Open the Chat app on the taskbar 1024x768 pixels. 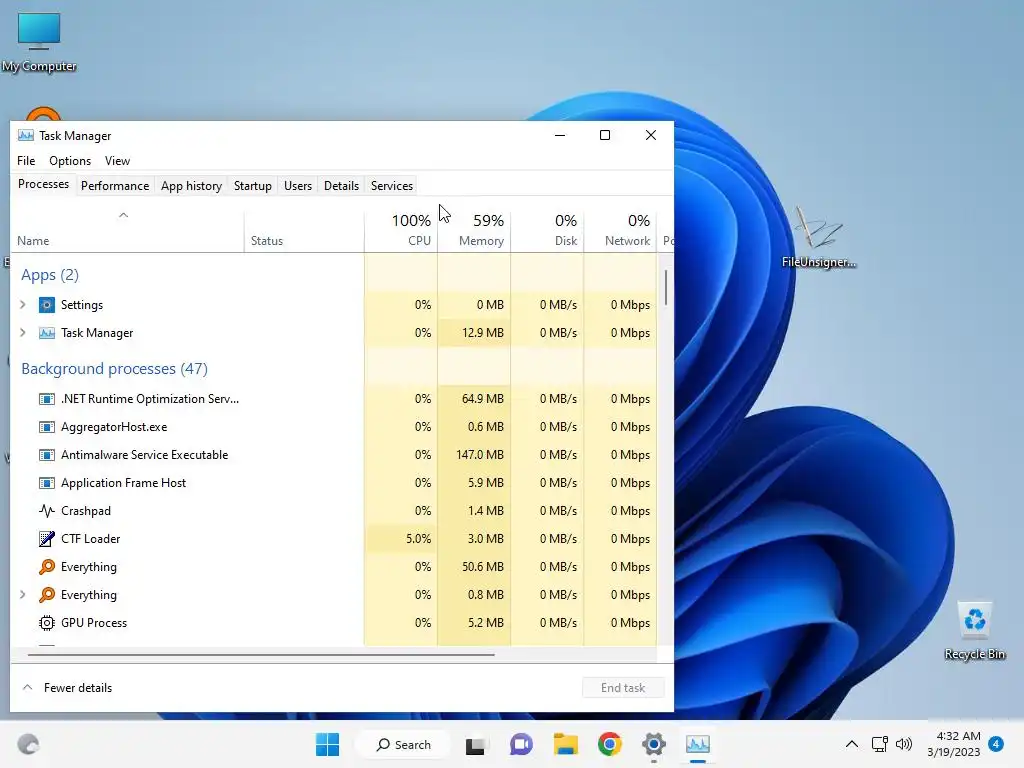tap(521, 744)
